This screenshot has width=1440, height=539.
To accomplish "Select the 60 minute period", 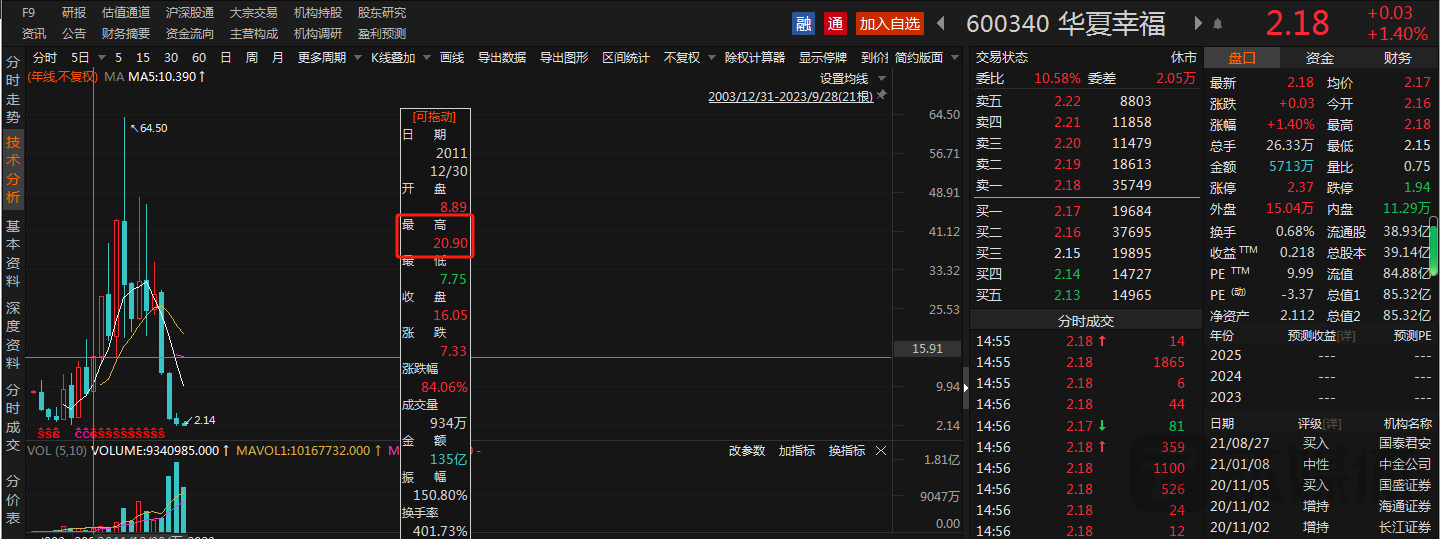I will tap(199, 58).
